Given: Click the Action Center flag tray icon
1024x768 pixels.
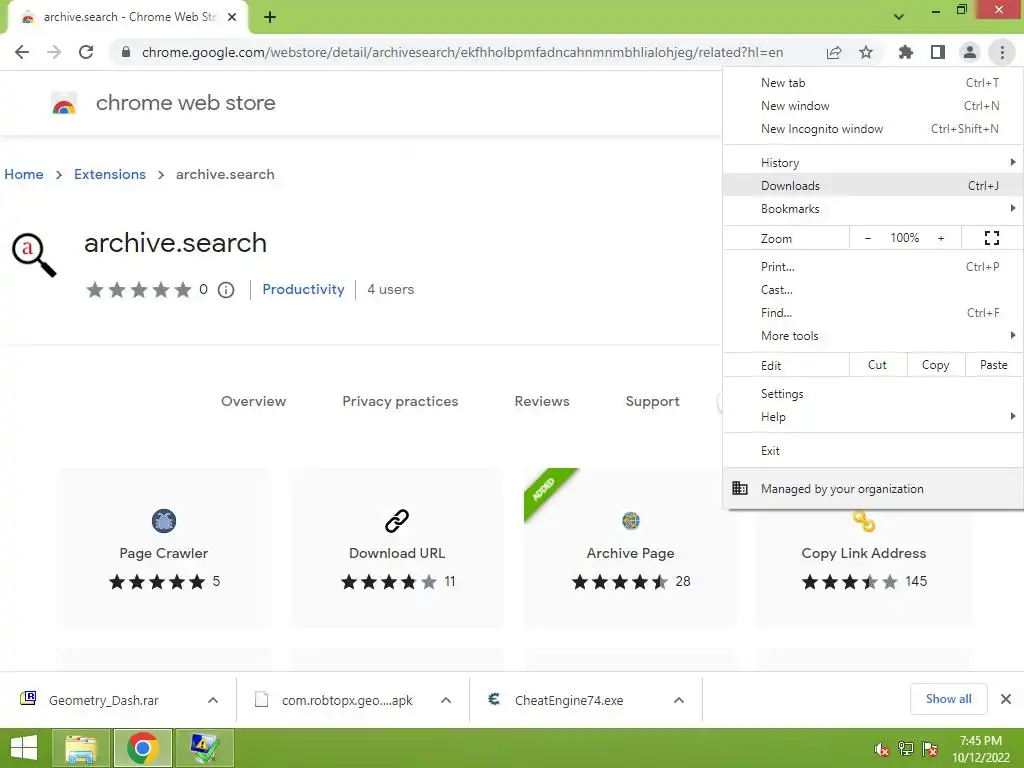Looking at the screenshot, I should tap(929, 749).
